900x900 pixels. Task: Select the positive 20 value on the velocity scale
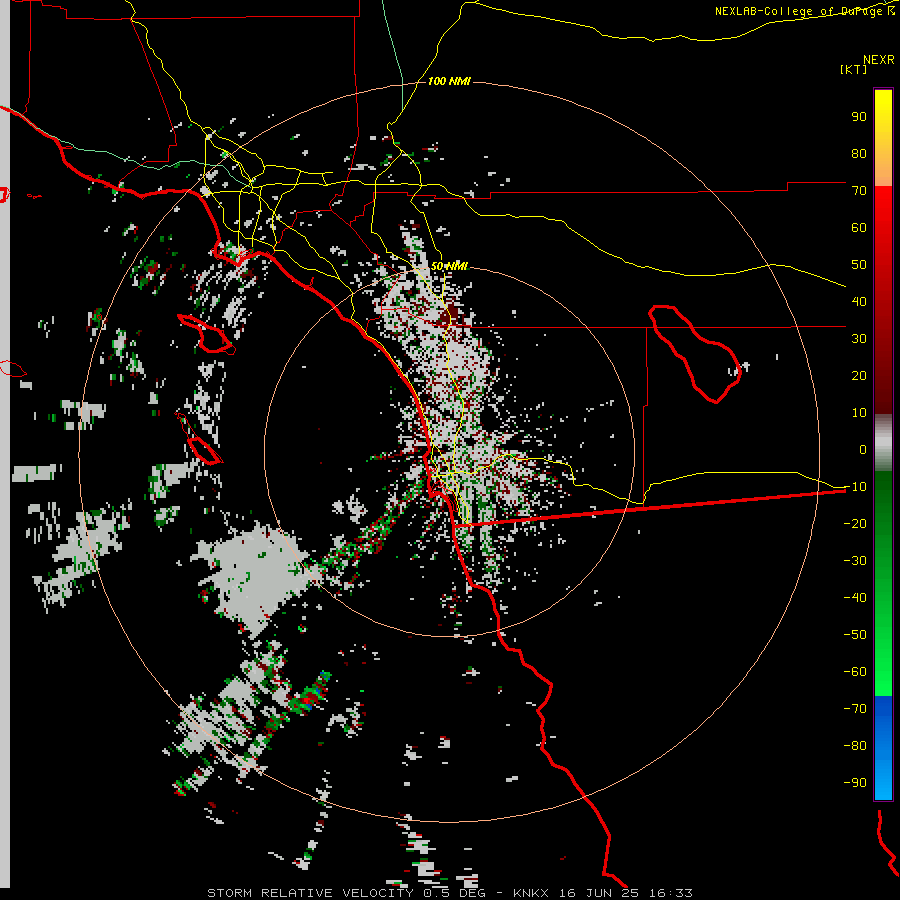click(859, 375)
